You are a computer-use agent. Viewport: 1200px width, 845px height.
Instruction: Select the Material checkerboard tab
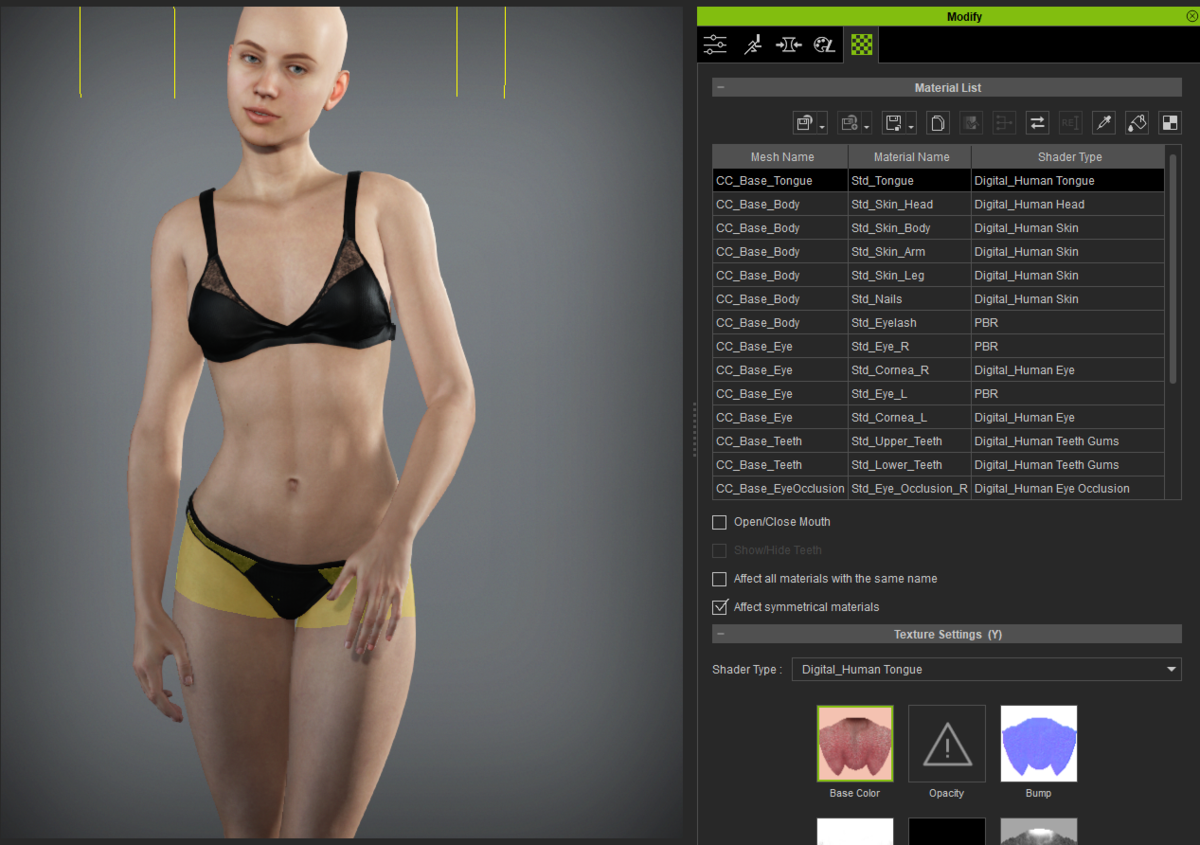tap(861, 44)
